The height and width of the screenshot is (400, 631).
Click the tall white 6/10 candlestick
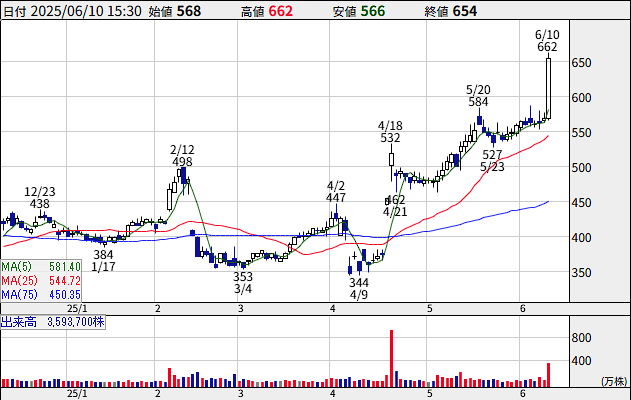(x=548, y=89)
